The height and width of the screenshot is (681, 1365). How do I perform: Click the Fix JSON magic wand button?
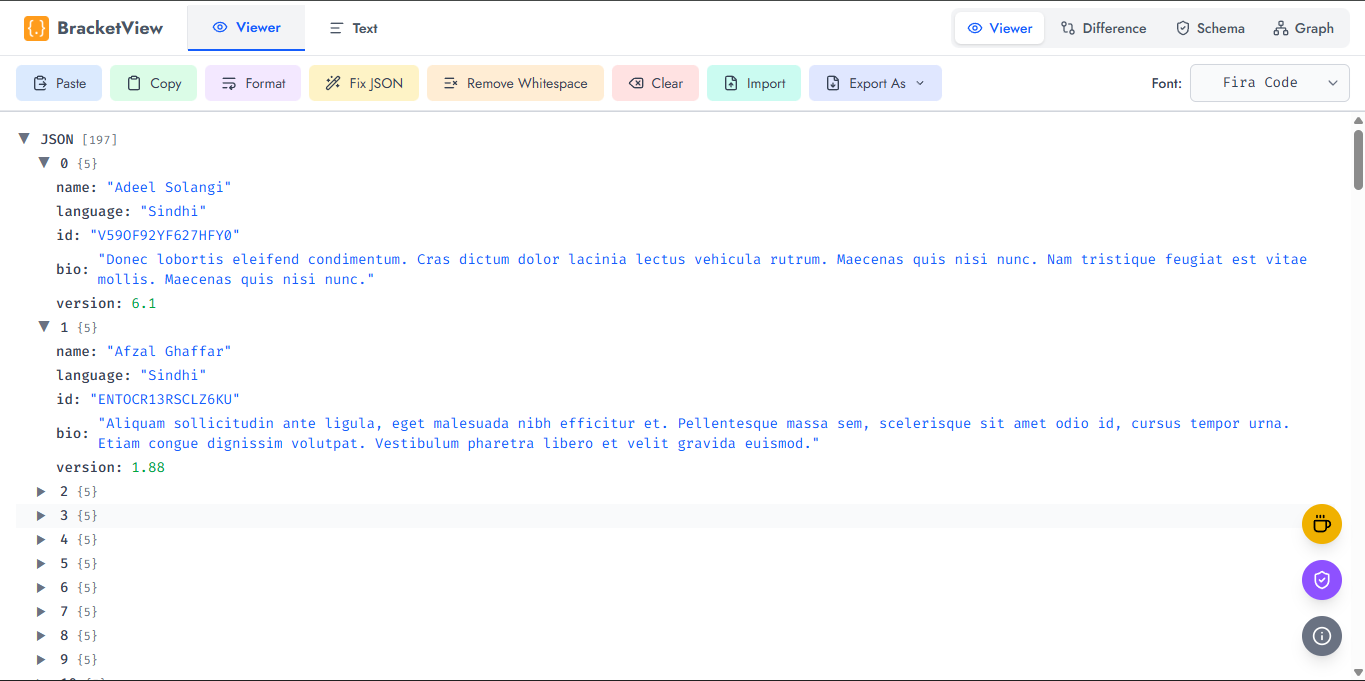[364, 83]
